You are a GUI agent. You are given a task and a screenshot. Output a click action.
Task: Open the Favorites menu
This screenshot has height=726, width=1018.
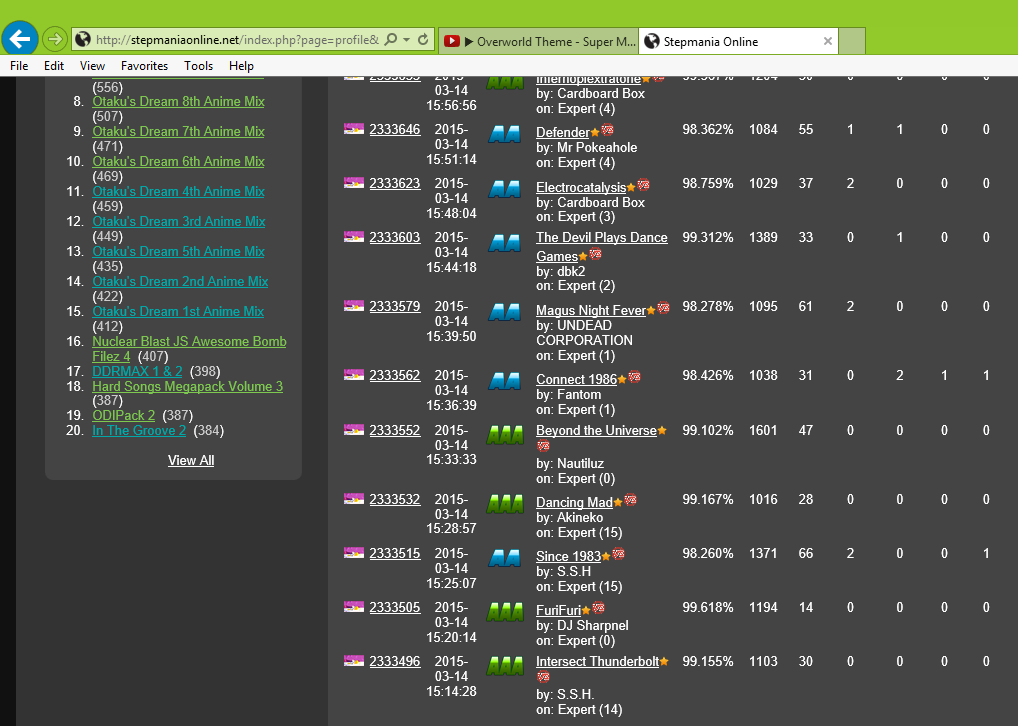(144, 66)
